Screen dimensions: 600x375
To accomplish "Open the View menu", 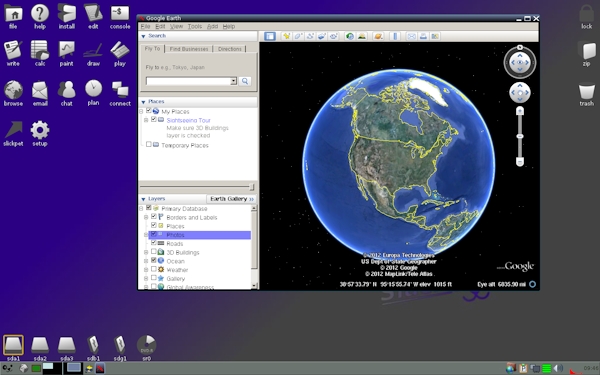I will click(x=176, y=26).
